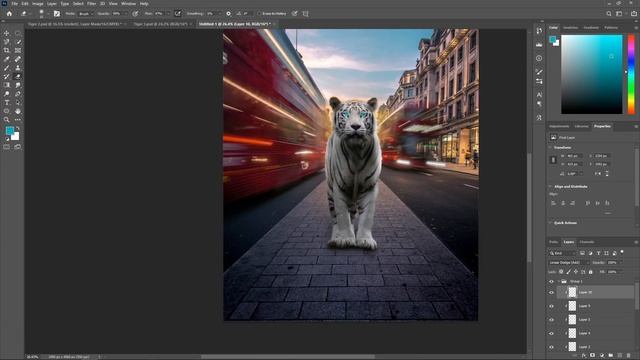
Task: Add a layer style with fx icon
Action: coord(584,356)
